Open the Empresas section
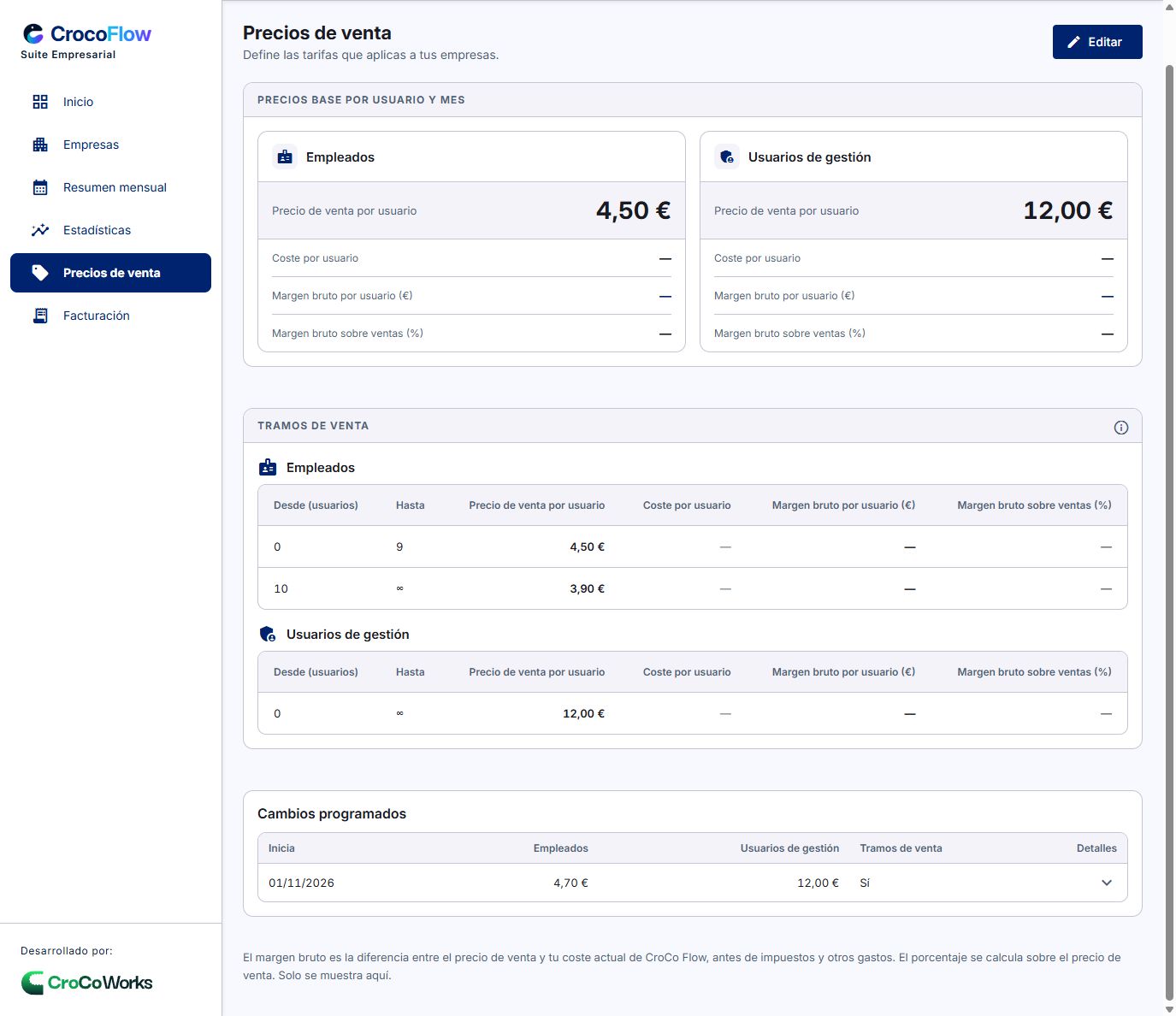 pos(110,145)
